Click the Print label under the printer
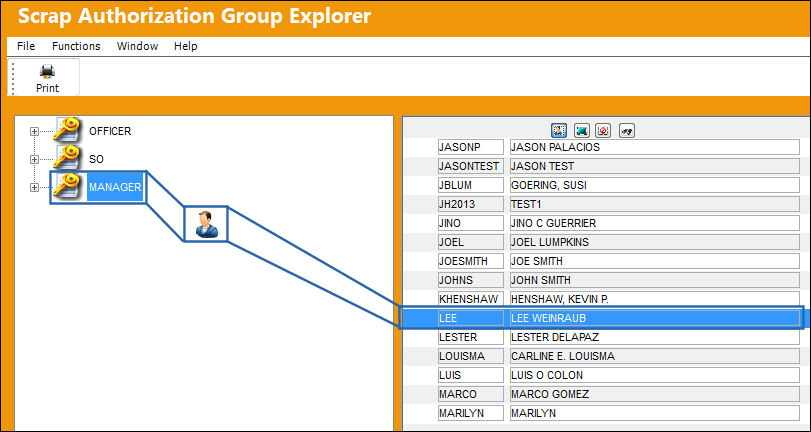Image resolution: width=811 pixels, height=432 pixels. 47,88
